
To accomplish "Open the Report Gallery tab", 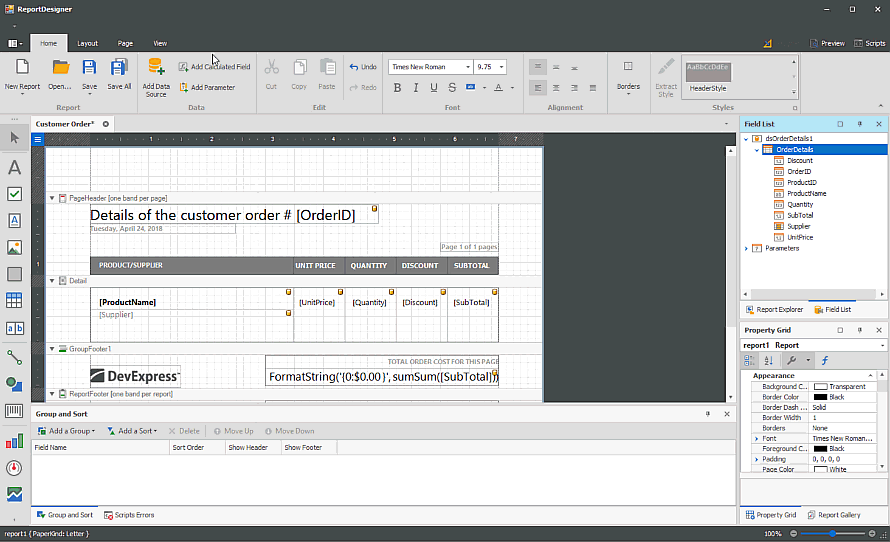I will point(834,515).
